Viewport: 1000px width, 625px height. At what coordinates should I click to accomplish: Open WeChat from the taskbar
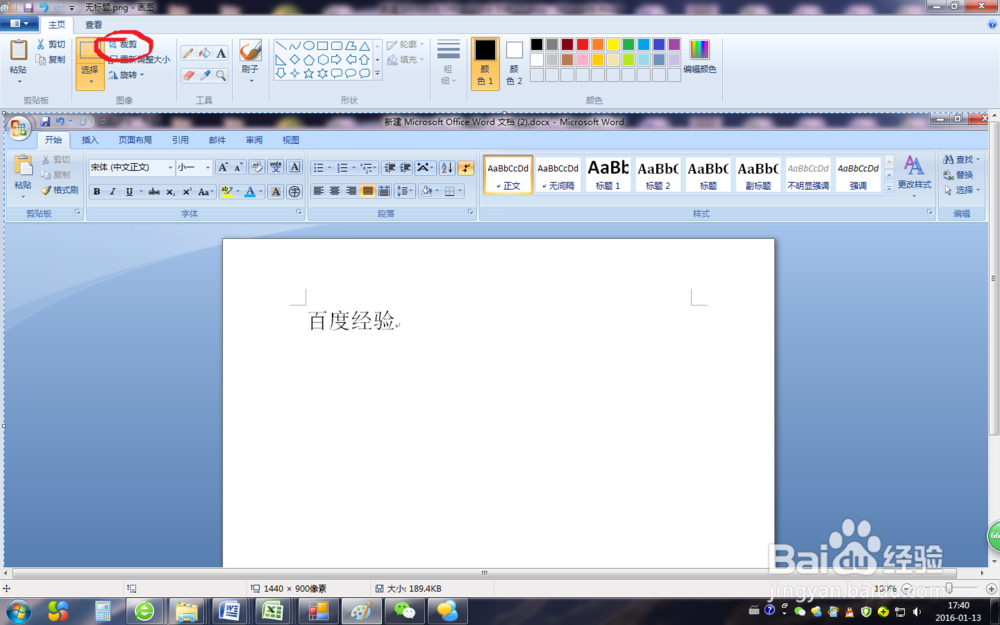tap(404, 611)
